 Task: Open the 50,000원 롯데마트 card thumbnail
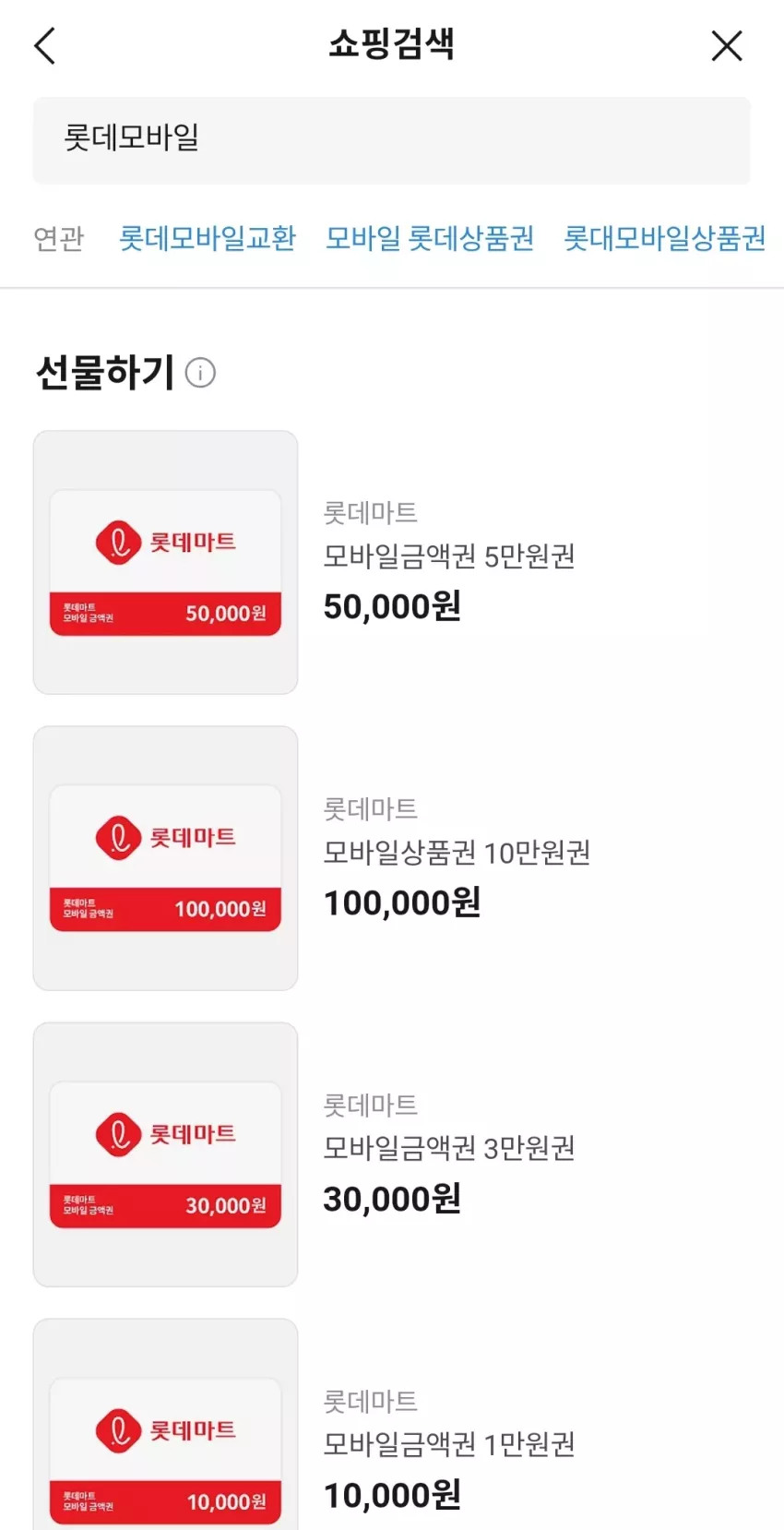(x=165, y=562)
